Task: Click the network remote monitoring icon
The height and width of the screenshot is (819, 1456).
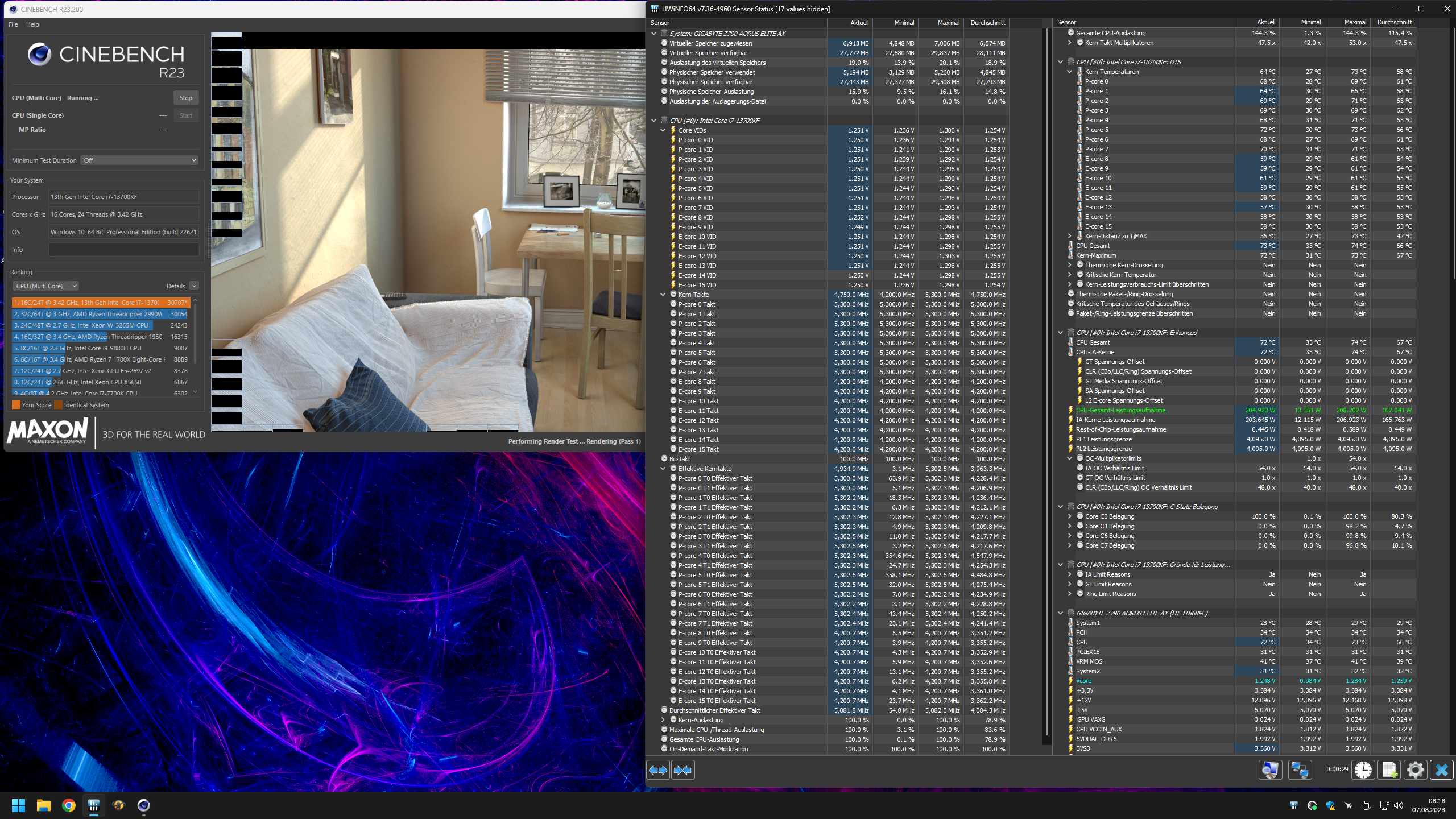Action: (1300, 770)
